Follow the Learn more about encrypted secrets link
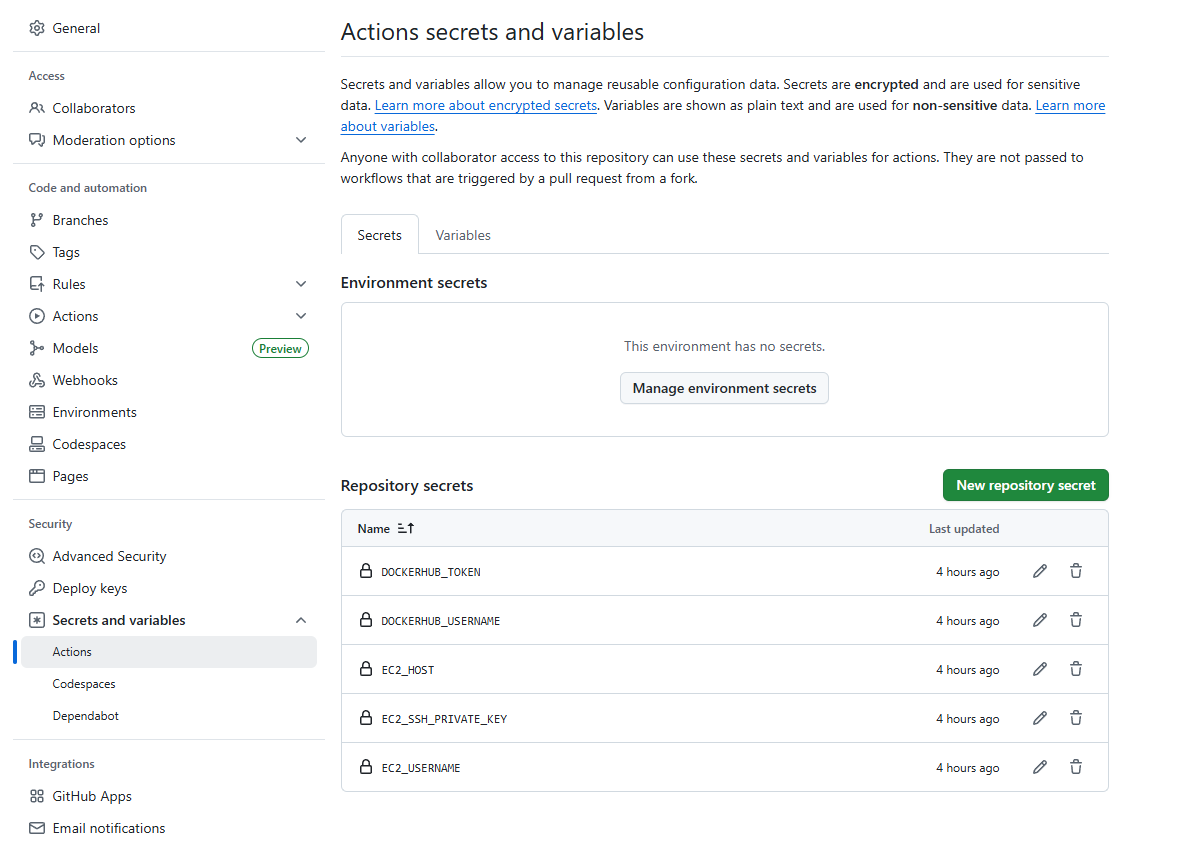The height and width of the screenshot is (849, 1203). tap(486, 105)
